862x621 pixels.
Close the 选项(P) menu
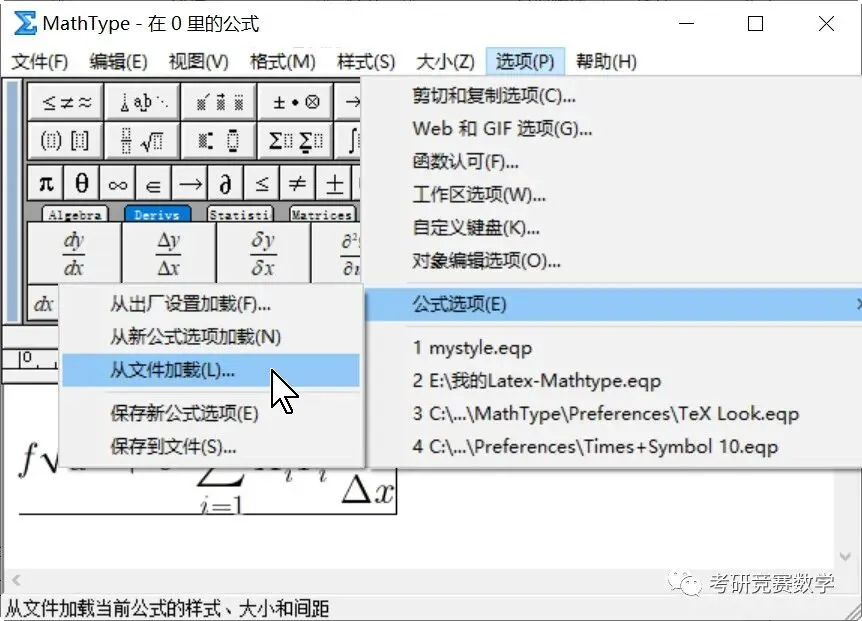coord(525,62)
